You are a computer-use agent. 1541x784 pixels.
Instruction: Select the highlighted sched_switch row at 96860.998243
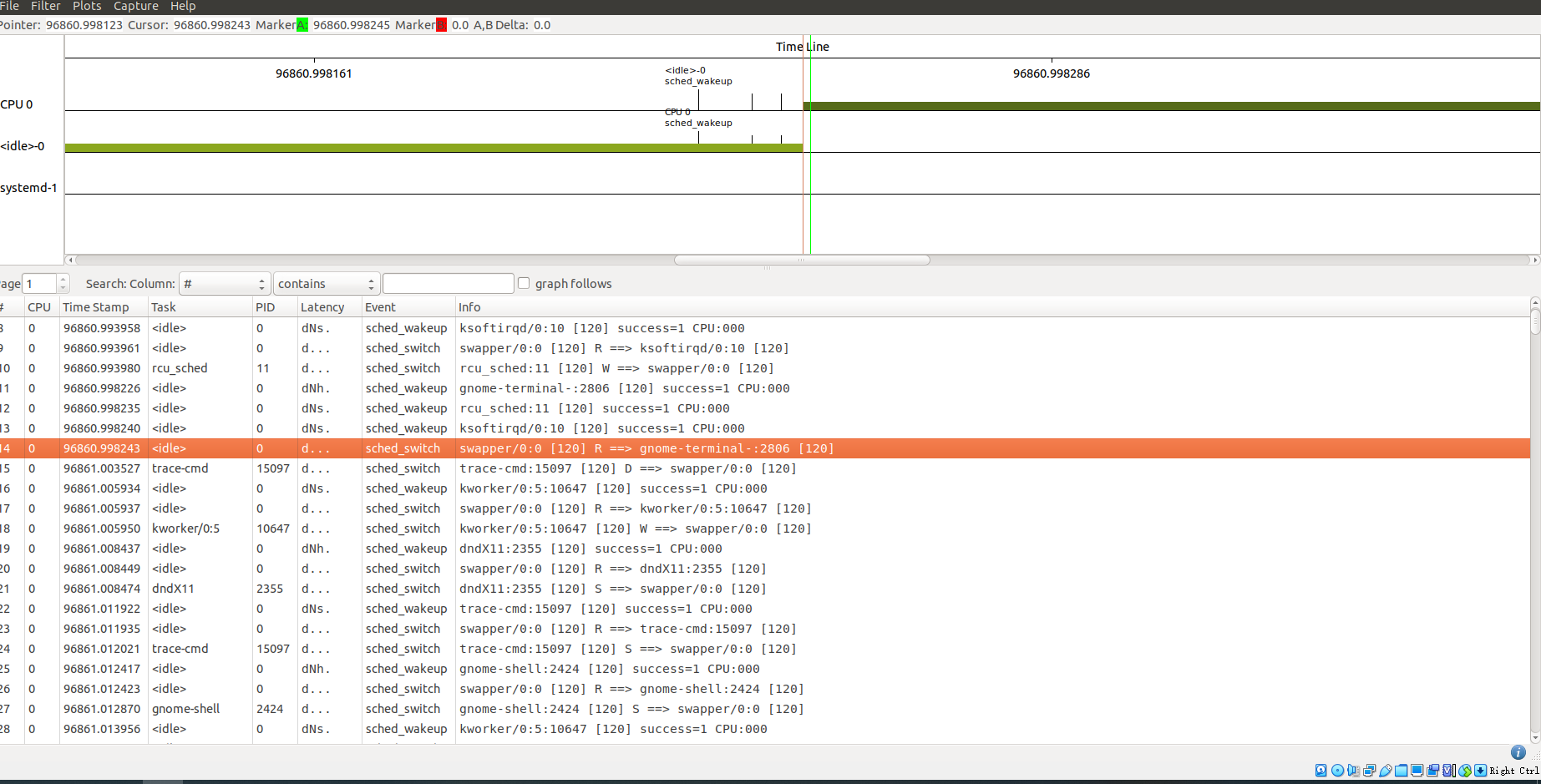pyautogui.click(x=501, y=448)
